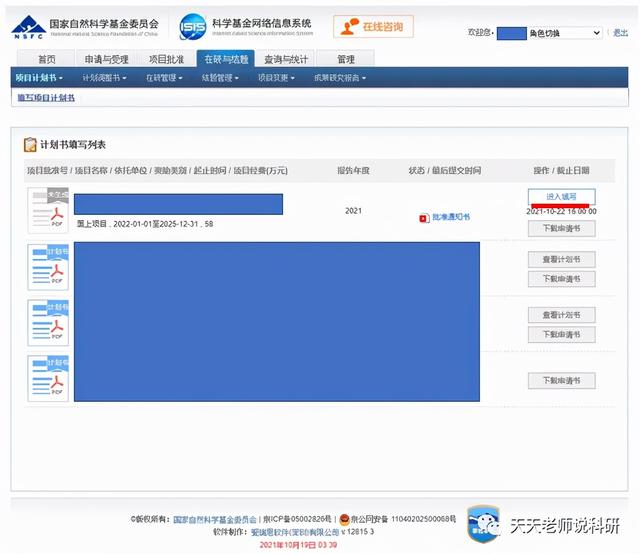Click 下载申请书 in the second project row
Screen dimensions: 640x554
[x=561, y=279]
